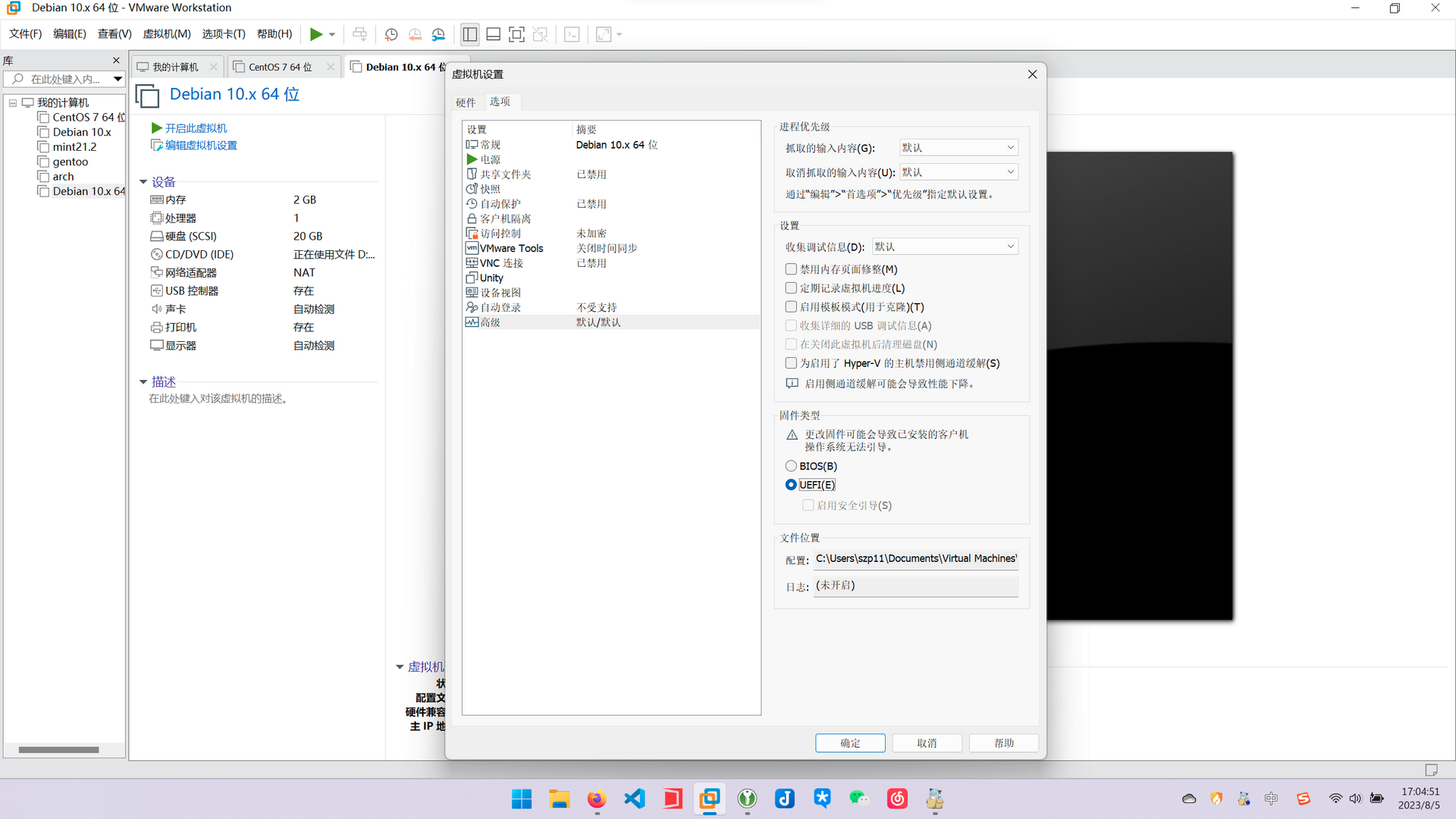Click 开启此虚拟机 link
1456x819 pixels.
pyautogui.click(x=196, y=128)
